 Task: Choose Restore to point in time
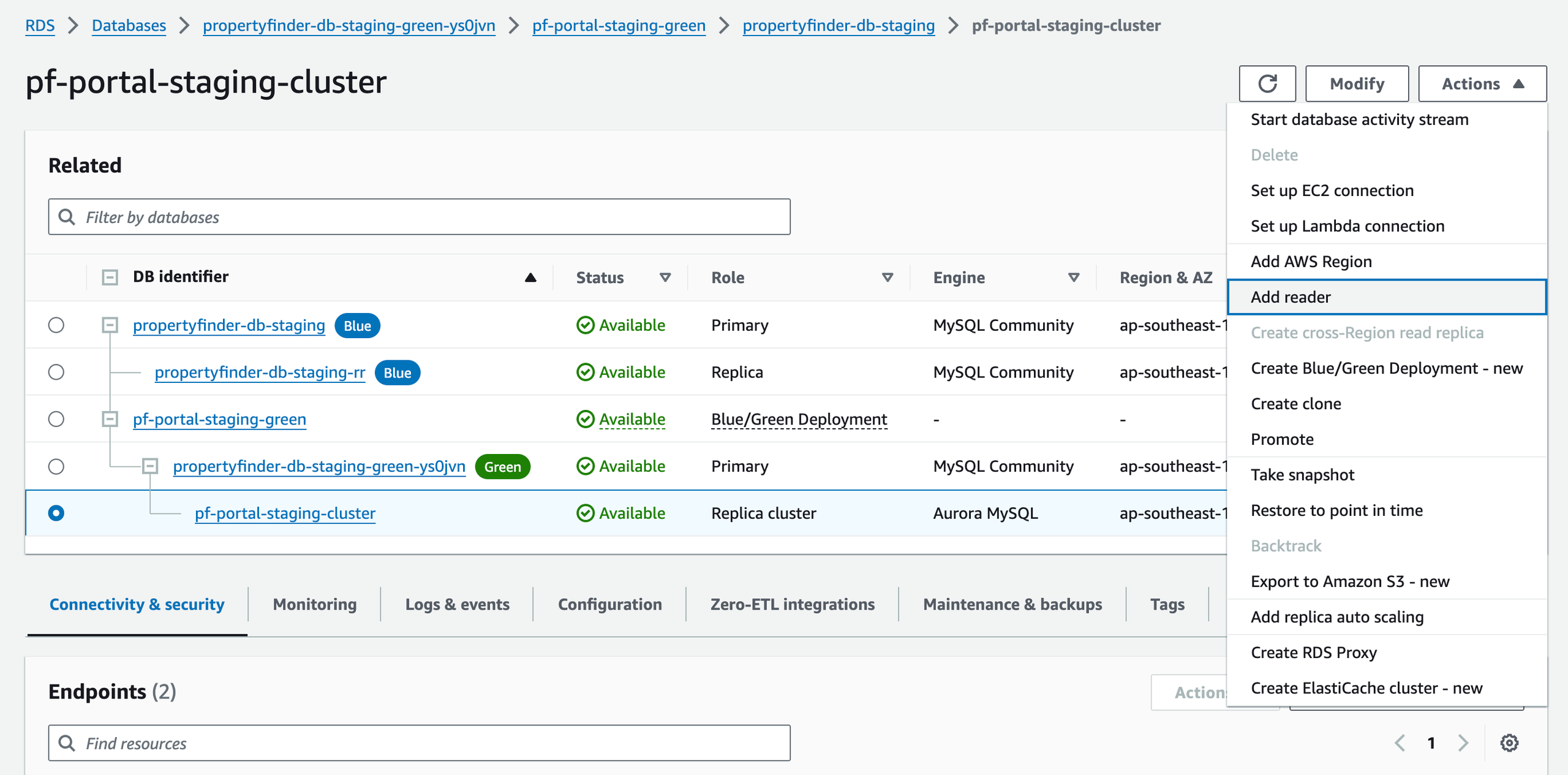[x=1387, y=510]
